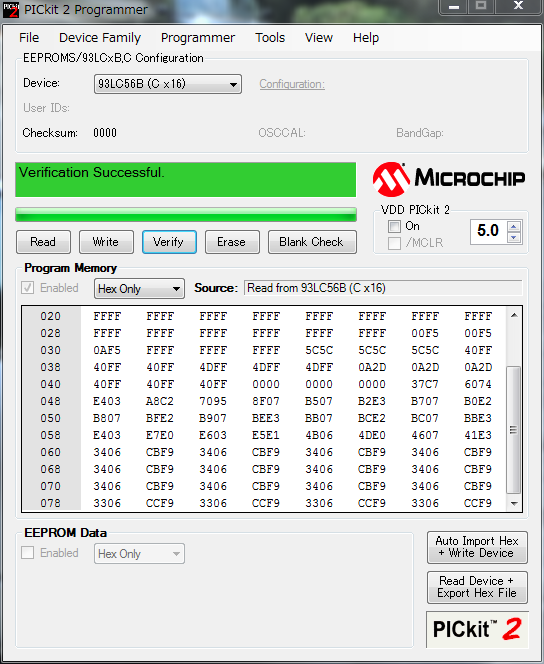Open the View menu

(x=319, y=38)
